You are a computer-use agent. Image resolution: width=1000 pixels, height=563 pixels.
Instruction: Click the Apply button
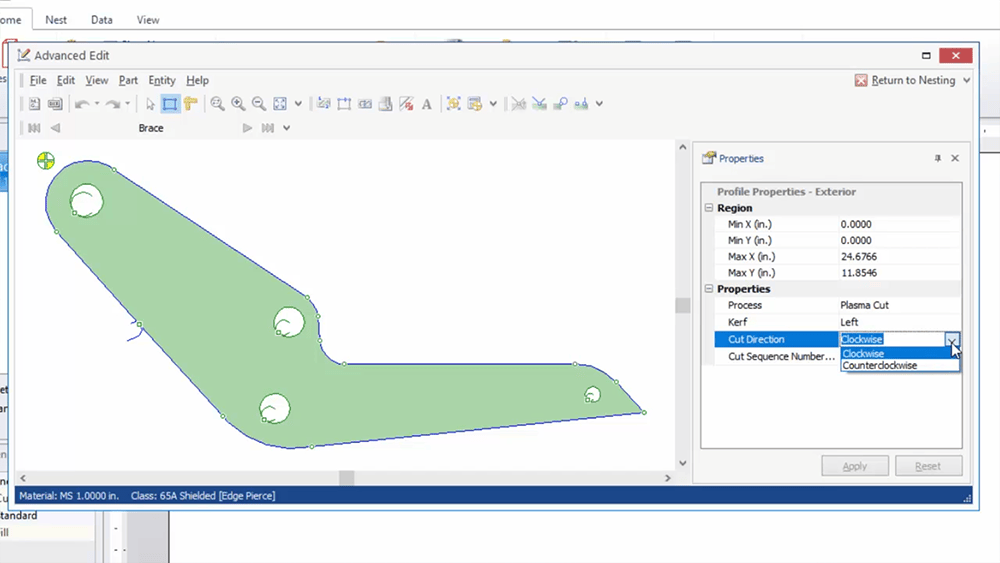[855, 466]
